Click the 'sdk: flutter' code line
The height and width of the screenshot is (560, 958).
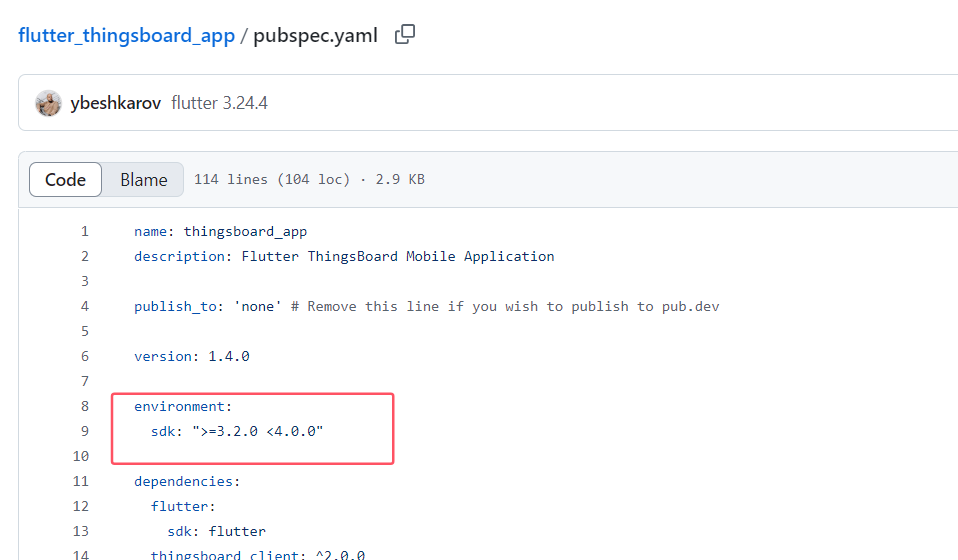(x=216, y=531)
